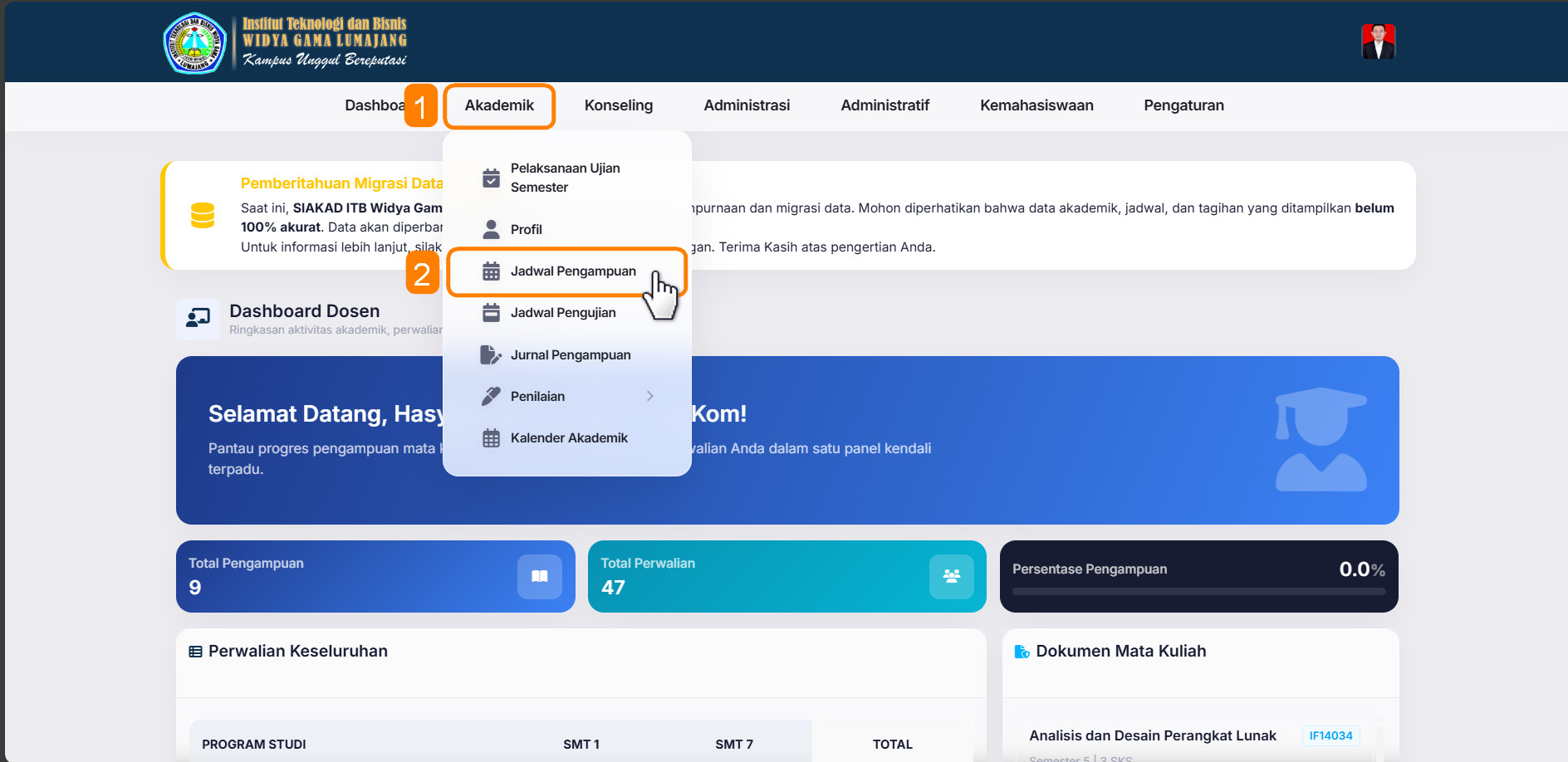Click the Dashboard Dosen presenter icon
Image resolution: width=1568 pixels, height=762 pixels.
click(198, 319)
